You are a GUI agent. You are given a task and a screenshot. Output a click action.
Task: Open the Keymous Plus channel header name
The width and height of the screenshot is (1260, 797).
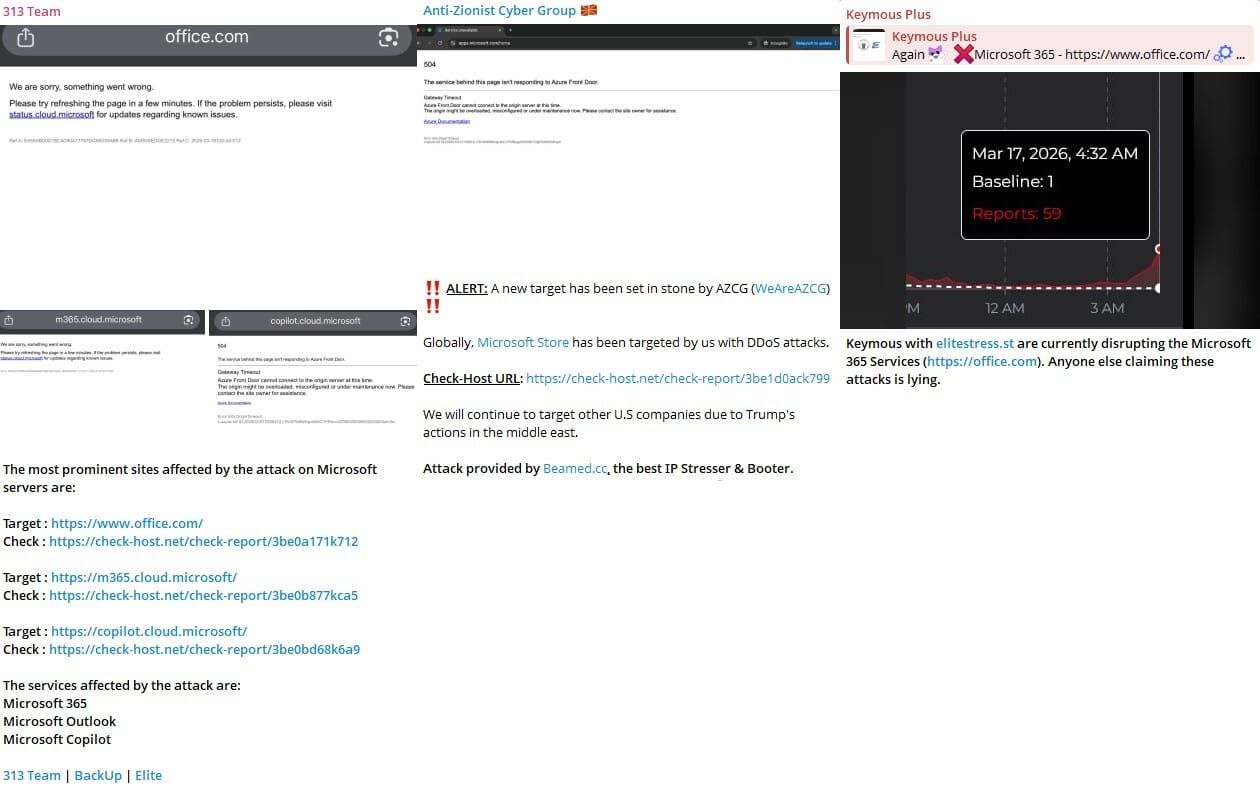pos(888,14)
